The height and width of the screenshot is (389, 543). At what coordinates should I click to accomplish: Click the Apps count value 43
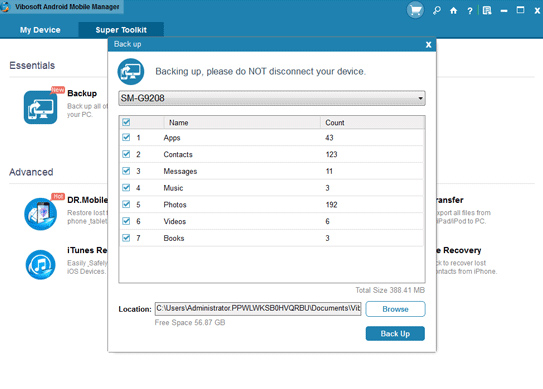tap(329, 138)
